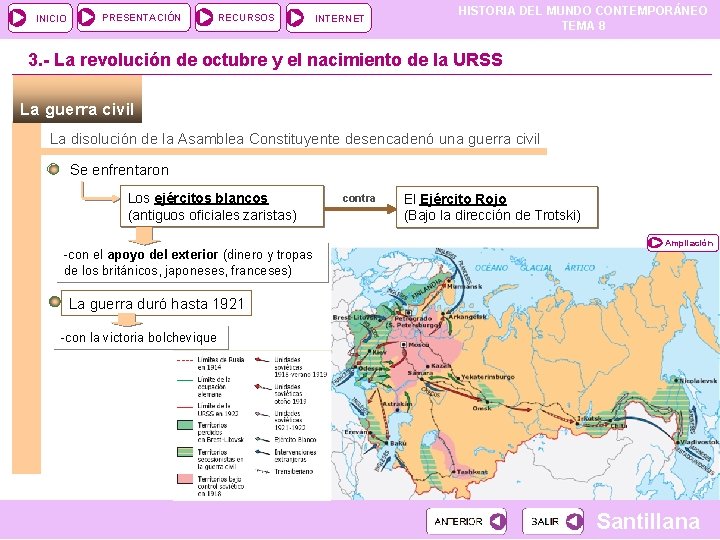
Task: Click the Murmansk label on map
Action: [x=464, y=286]
